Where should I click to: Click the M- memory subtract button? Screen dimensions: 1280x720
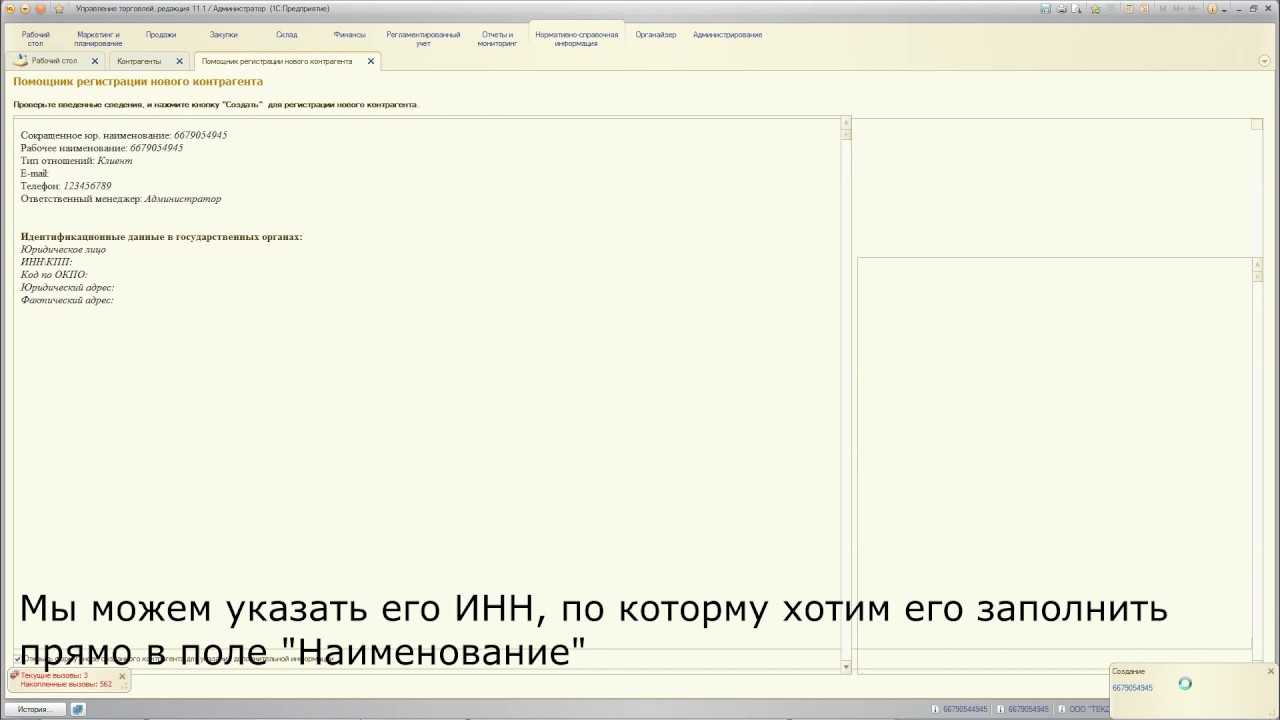1193,9
